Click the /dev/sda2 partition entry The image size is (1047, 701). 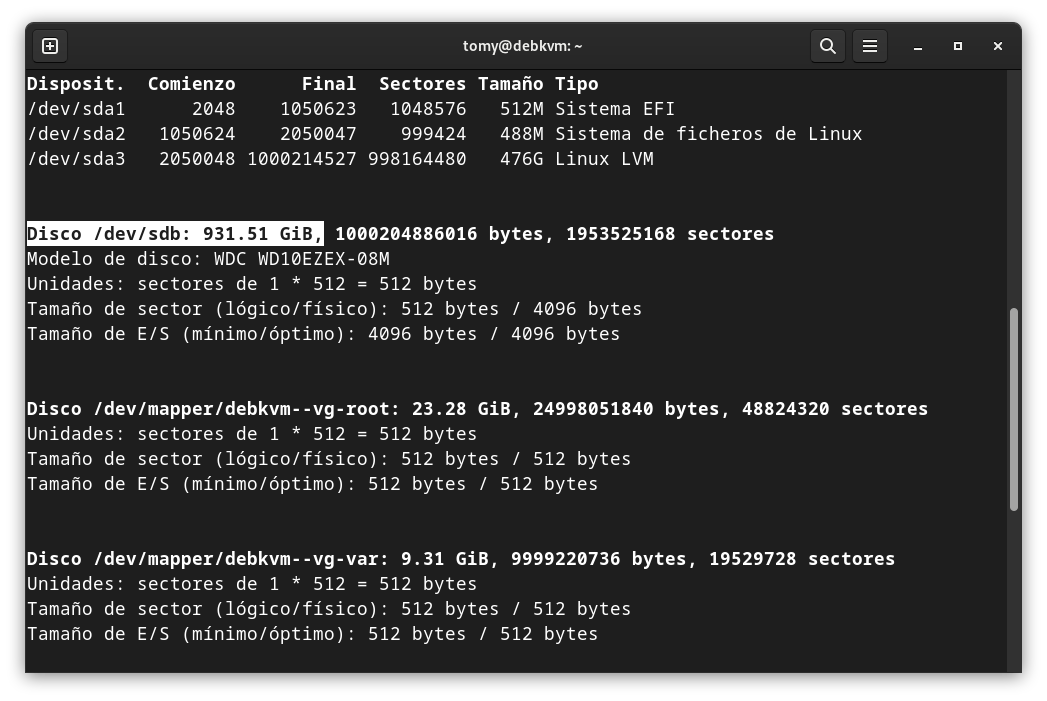(x=76, y=134)
